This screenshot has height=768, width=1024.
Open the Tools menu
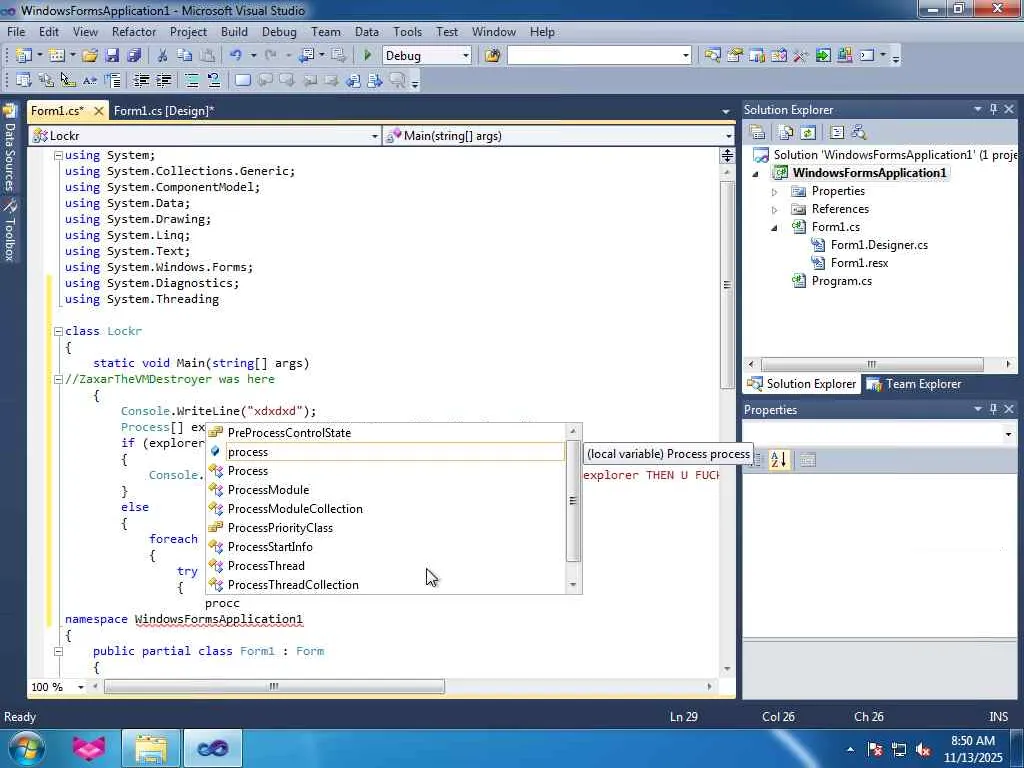408,31
